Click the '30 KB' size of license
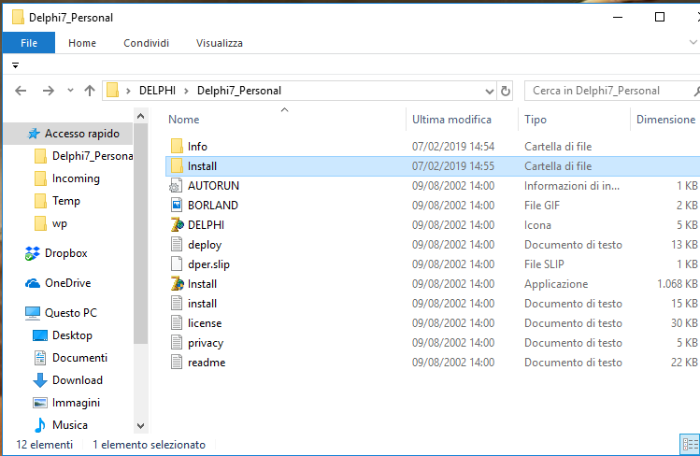Screen dimensions: 700x456 point(684,323)
